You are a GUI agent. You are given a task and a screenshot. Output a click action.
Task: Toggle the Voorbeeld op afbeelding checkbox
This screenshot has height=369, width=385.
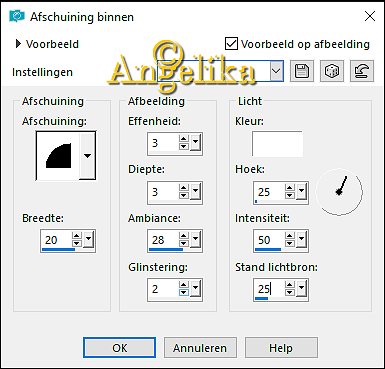231,44
